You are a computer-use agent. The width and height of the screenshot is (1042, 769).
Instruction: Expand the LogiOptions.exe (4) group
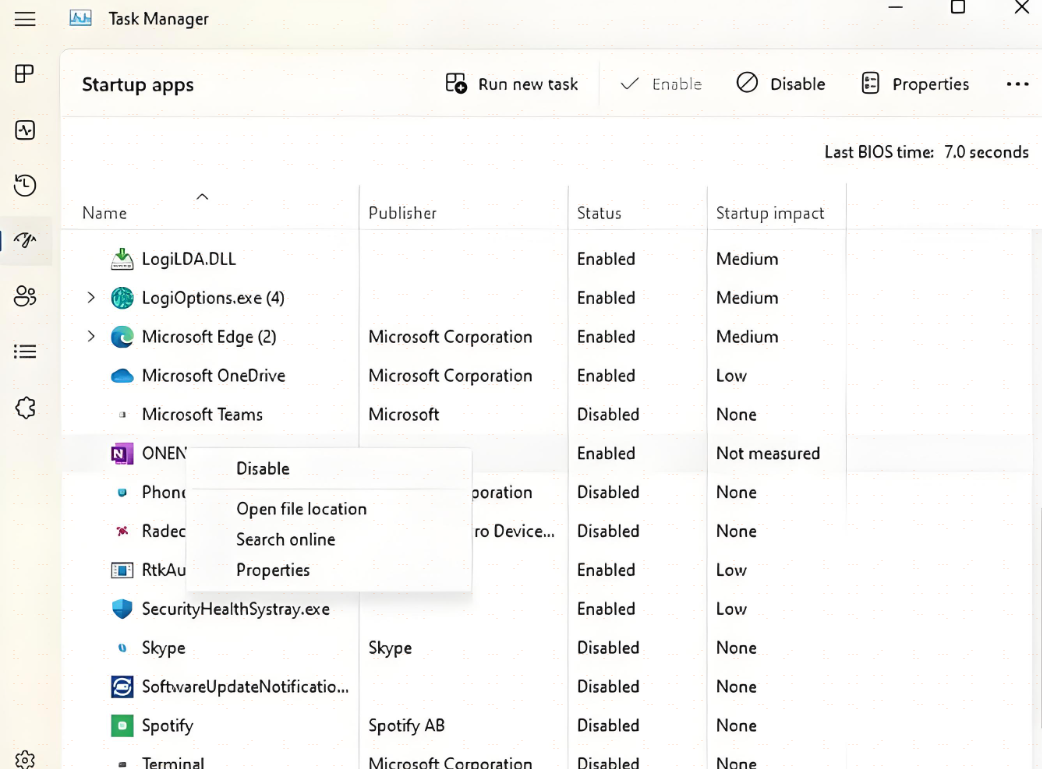coord(91,298)
